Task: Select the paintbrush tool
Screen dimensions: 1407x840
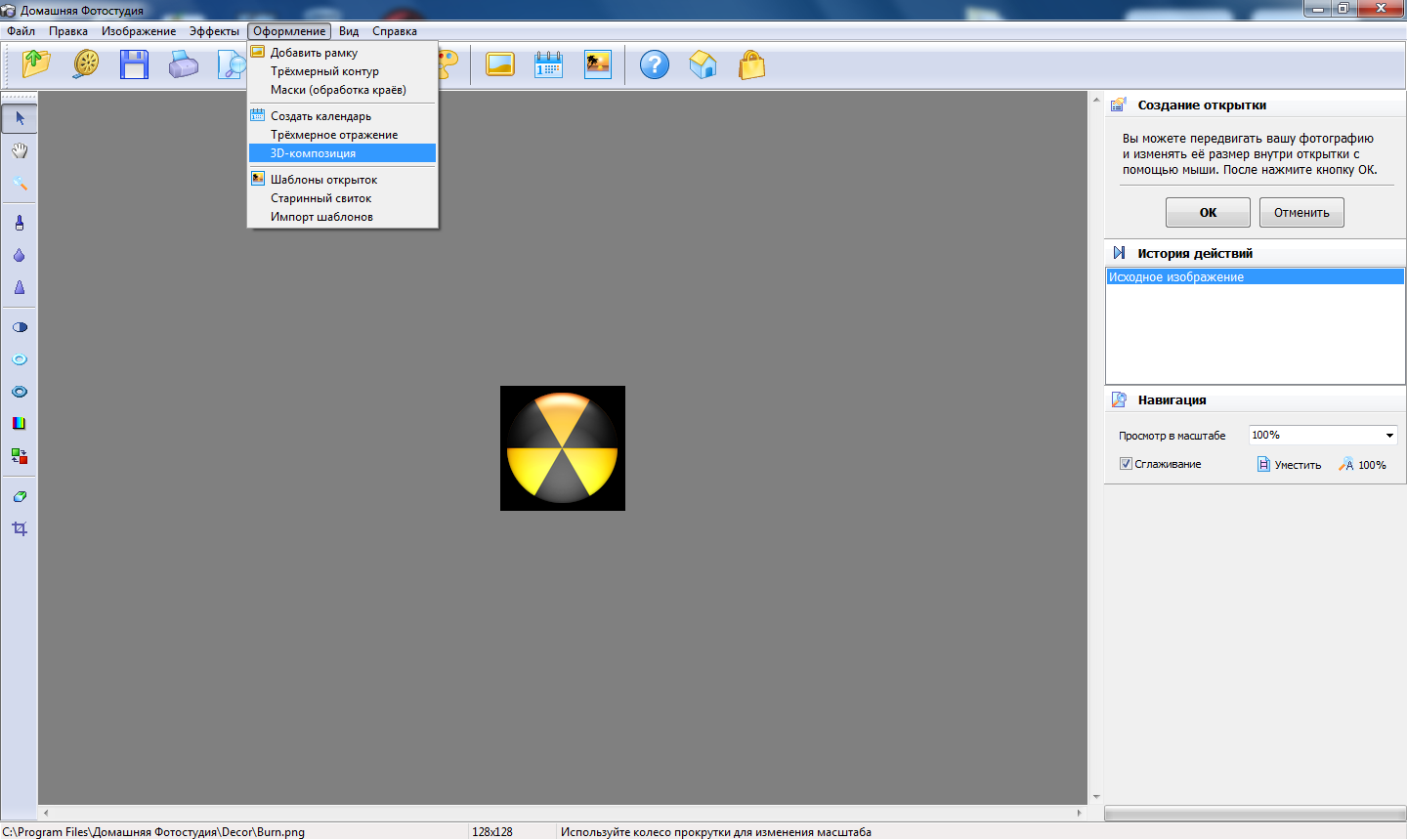Action: click(20, 223)
